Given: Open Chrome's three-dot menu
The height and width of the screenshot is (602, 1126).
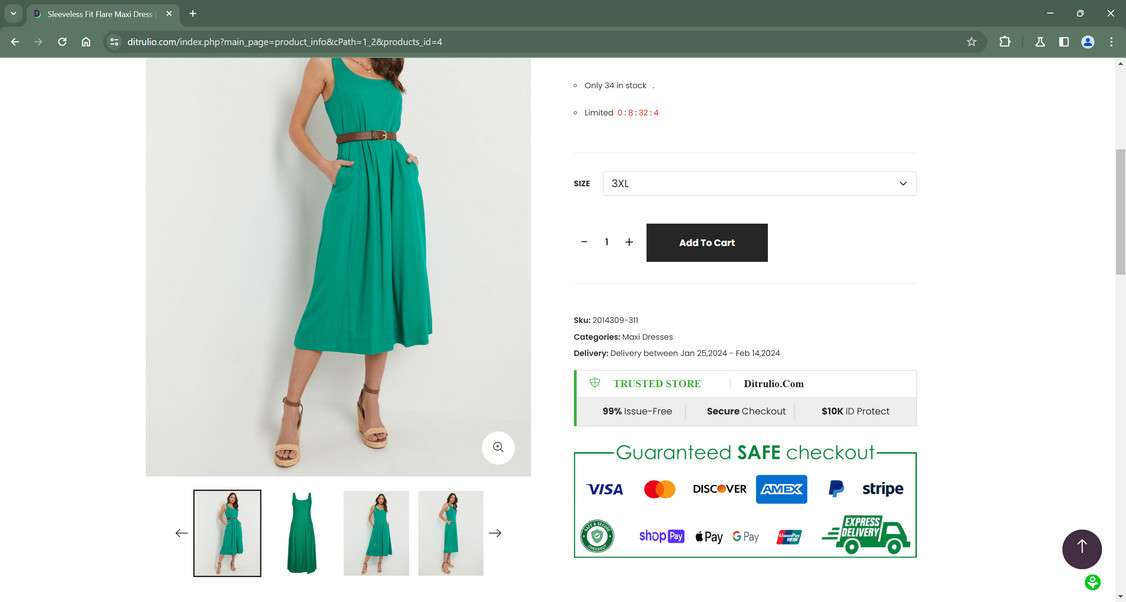Looking at the screenshot, I should pyautogui.click(x=1111, y=42).
